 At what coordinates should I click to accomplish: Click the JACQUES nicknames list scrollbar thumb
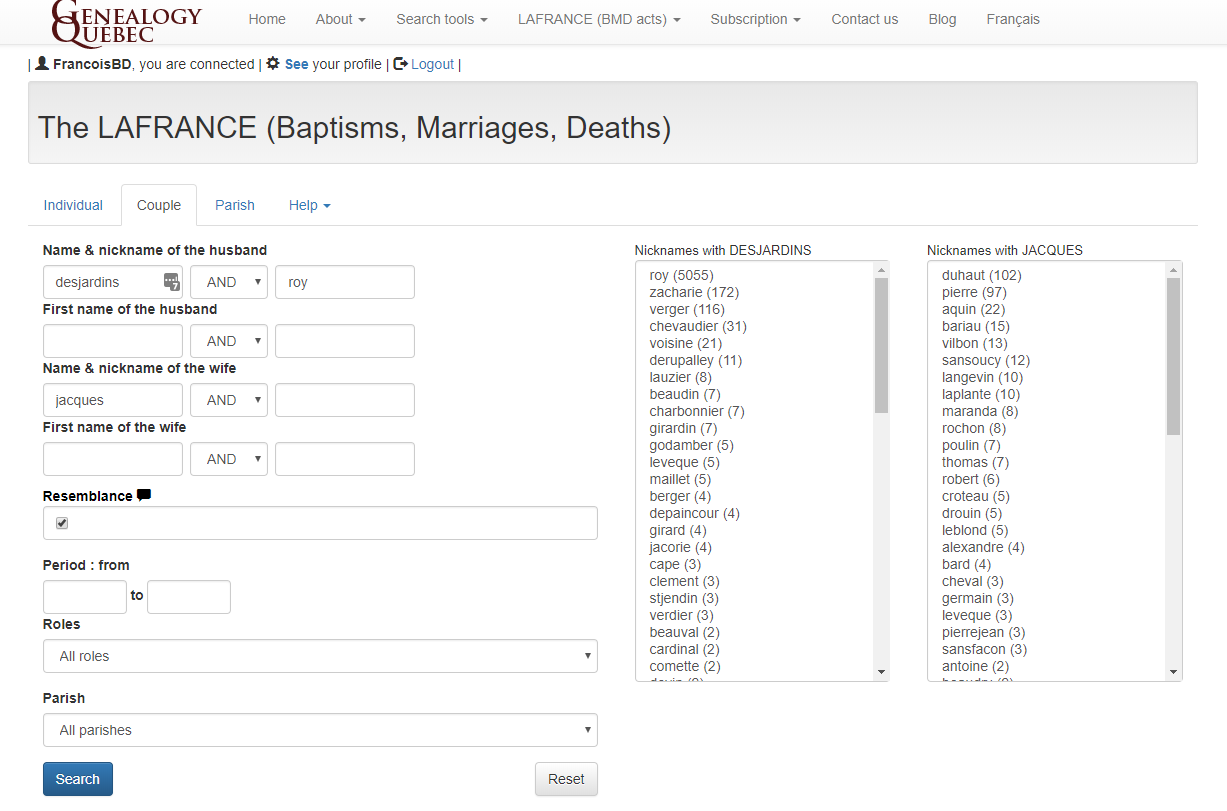(x=1174, y=356)
